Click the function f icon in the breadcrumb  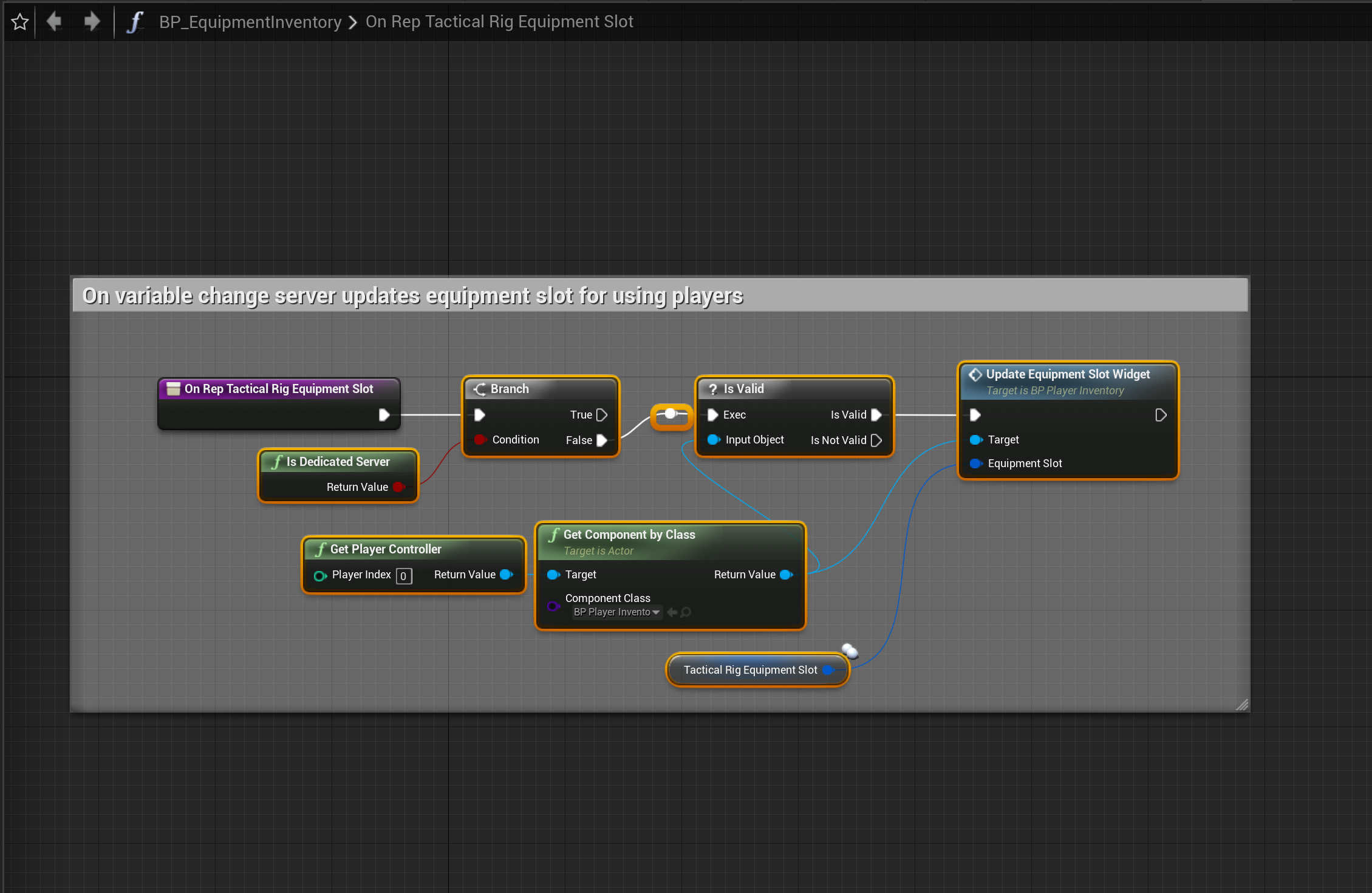click(135, 22)
